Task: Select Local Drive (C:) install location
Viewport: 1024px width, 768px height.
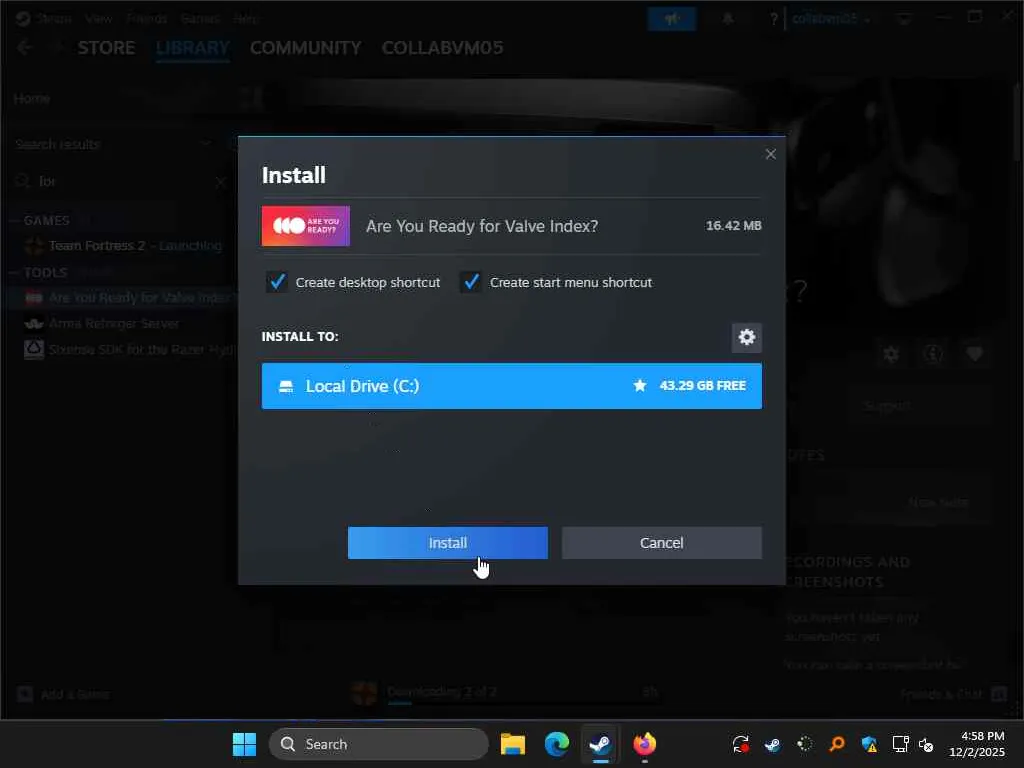Action: click(511, 386)
